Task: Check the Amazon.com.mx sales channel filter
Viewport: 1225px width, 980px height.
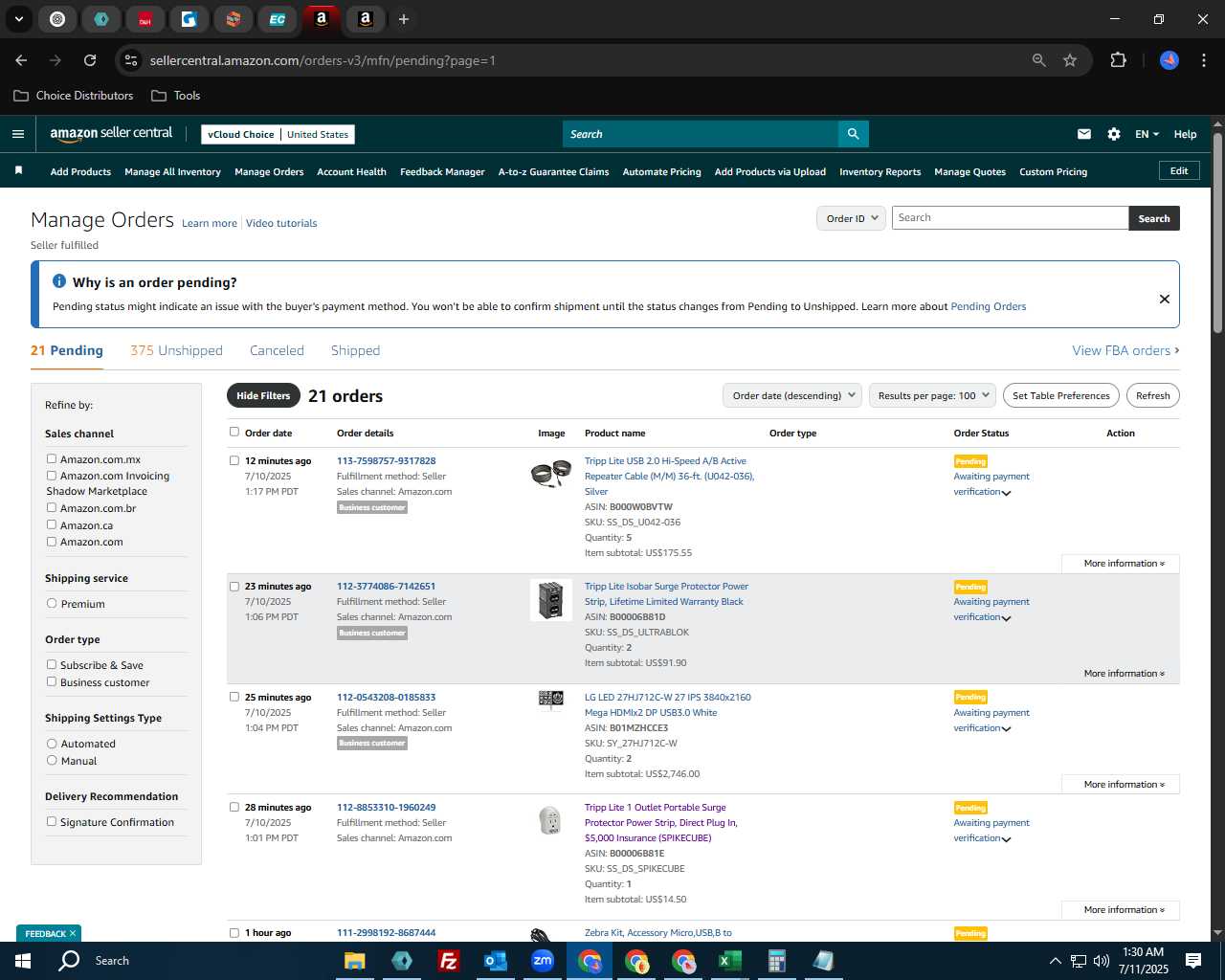Action: click(x=52, y=458)
